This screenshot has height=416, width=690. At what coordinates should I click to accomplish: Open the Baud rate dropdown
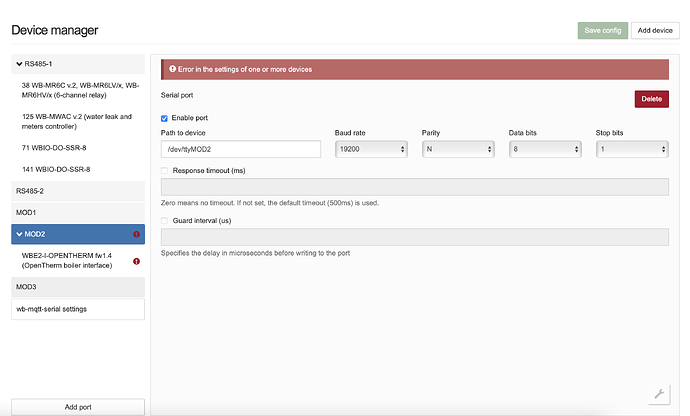coord(371,149)
